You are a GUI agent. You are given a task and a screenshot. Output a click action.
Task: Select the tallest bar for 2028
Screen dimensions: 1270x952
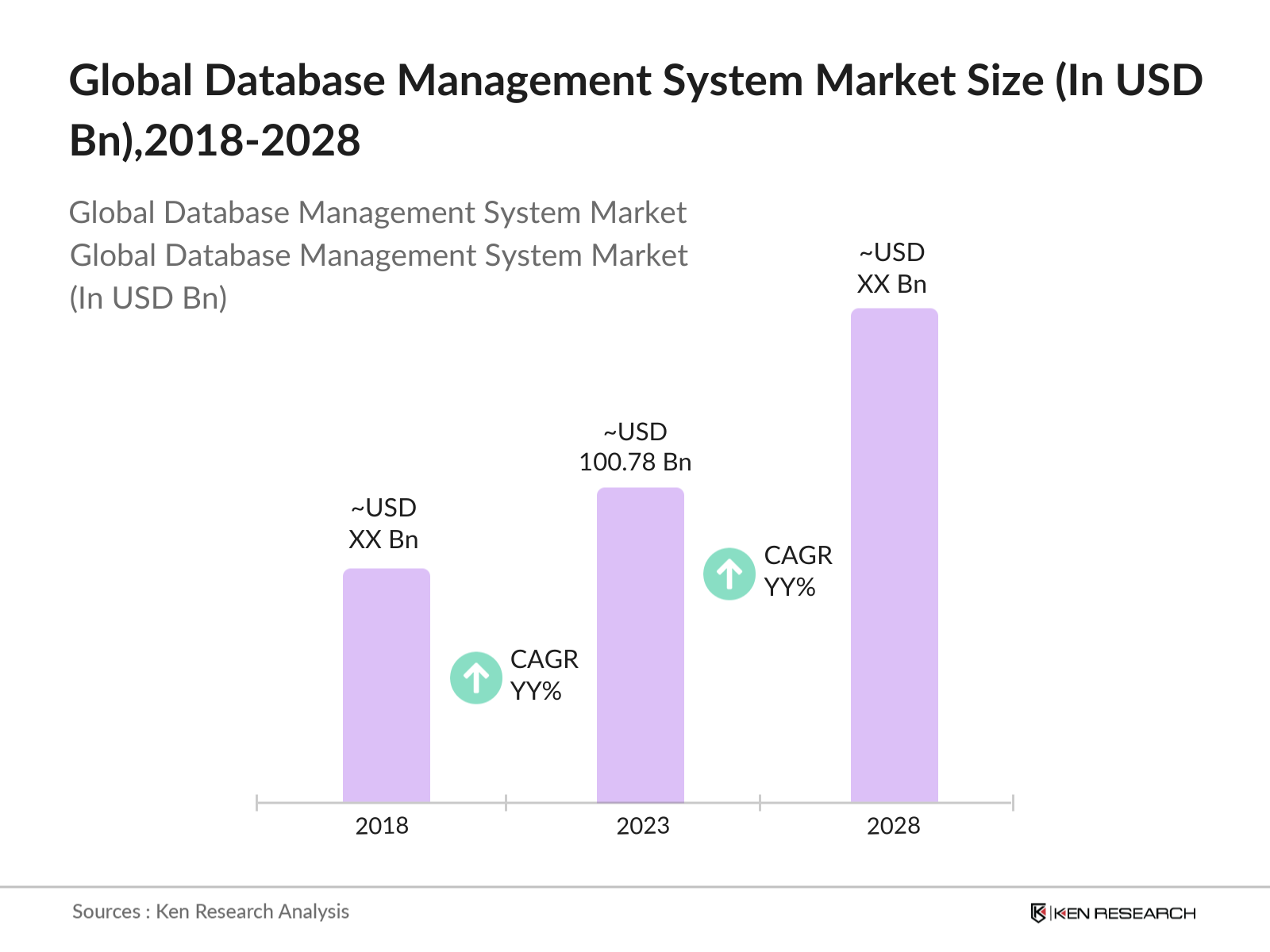[x=894, y=555]
